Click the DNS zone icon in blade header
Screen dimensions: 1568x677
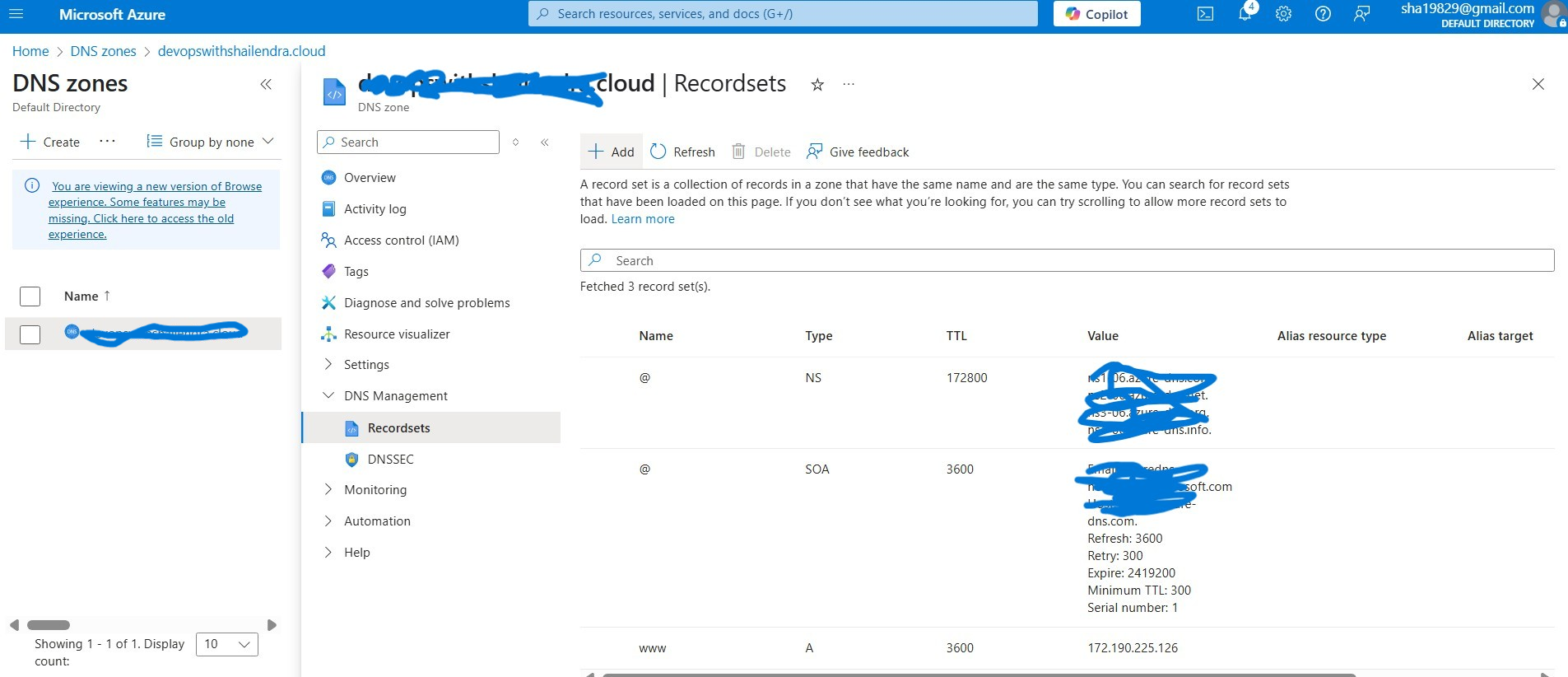(334, 92)
